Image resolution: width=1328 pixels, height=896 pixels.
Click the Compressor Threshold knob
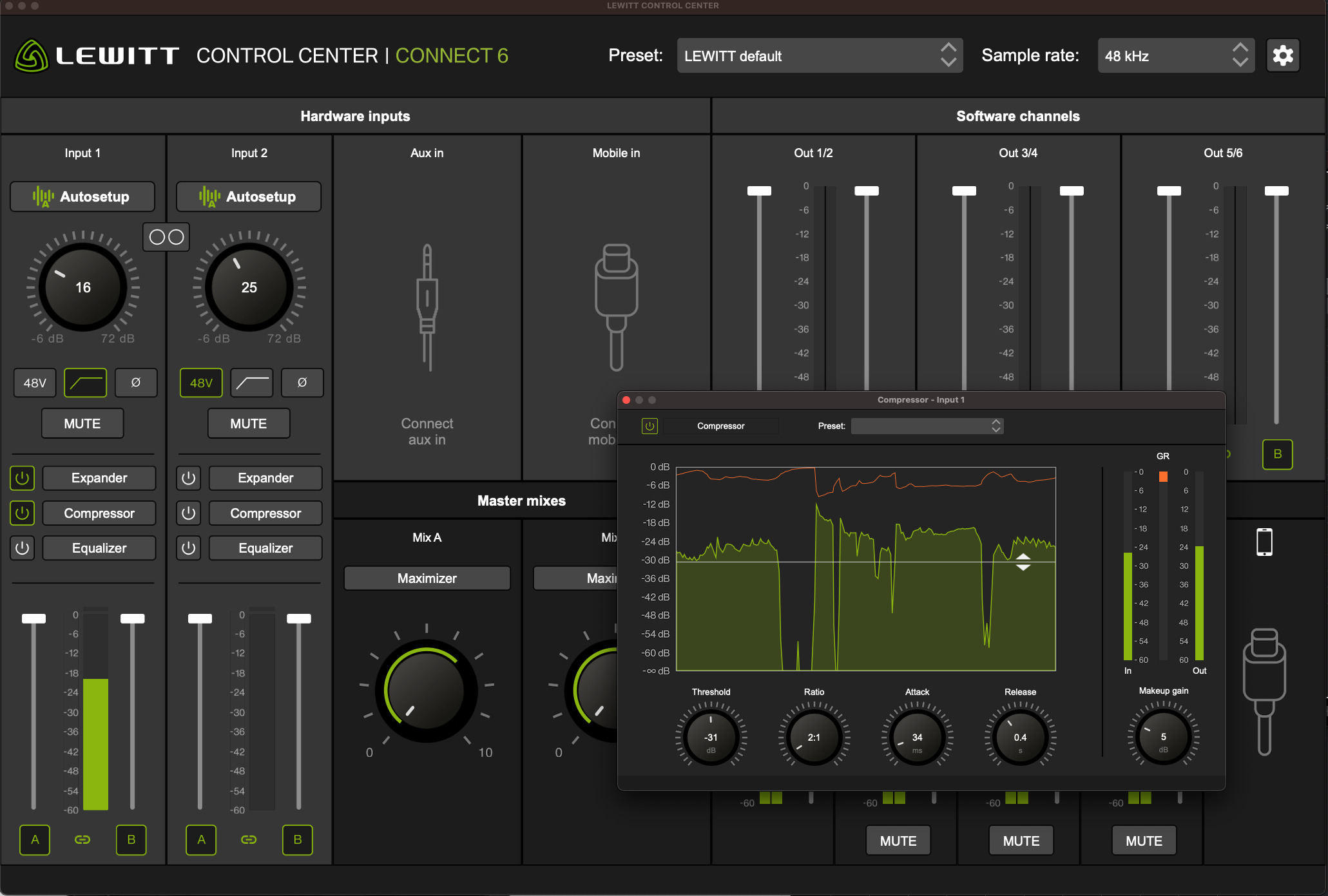[711, 736]
